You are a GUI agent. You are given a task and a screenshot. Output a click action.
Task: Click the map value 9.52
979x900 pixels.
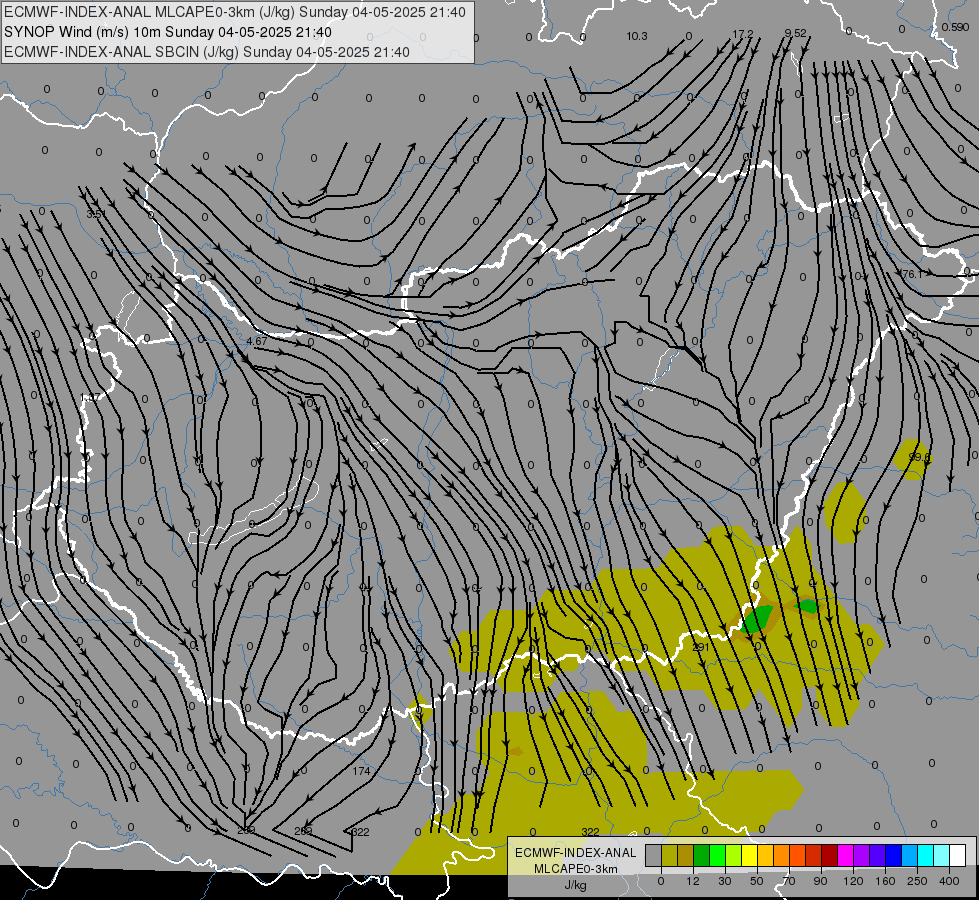tap(795, 33)
